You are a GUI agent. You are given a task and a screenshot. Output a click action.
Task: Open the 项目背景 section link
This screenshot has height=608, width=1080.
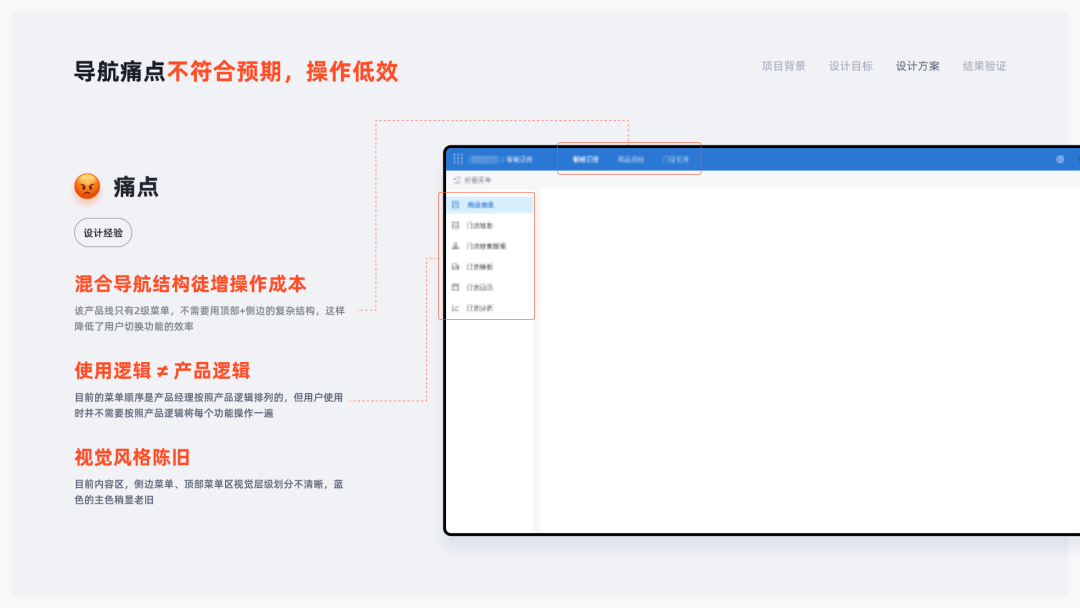(x=783, y=66)
